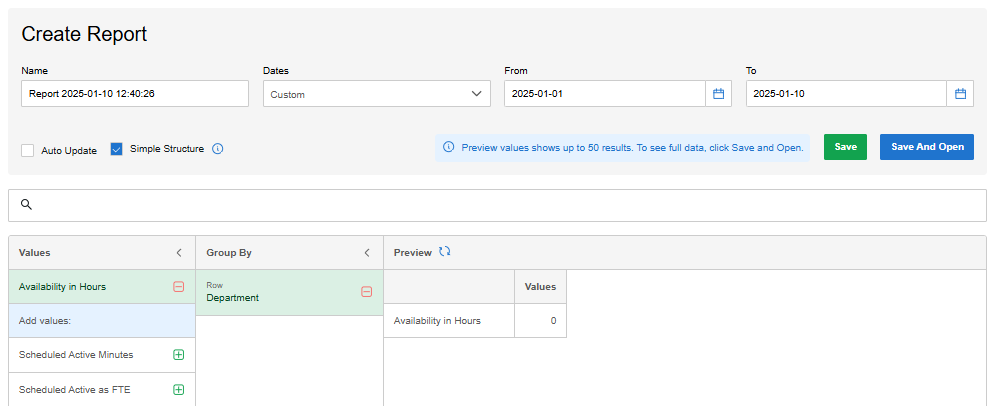The height and width of the screenshot is (406, 995).
Task: Refresh the Preview panel
Action: click(445, 252)
